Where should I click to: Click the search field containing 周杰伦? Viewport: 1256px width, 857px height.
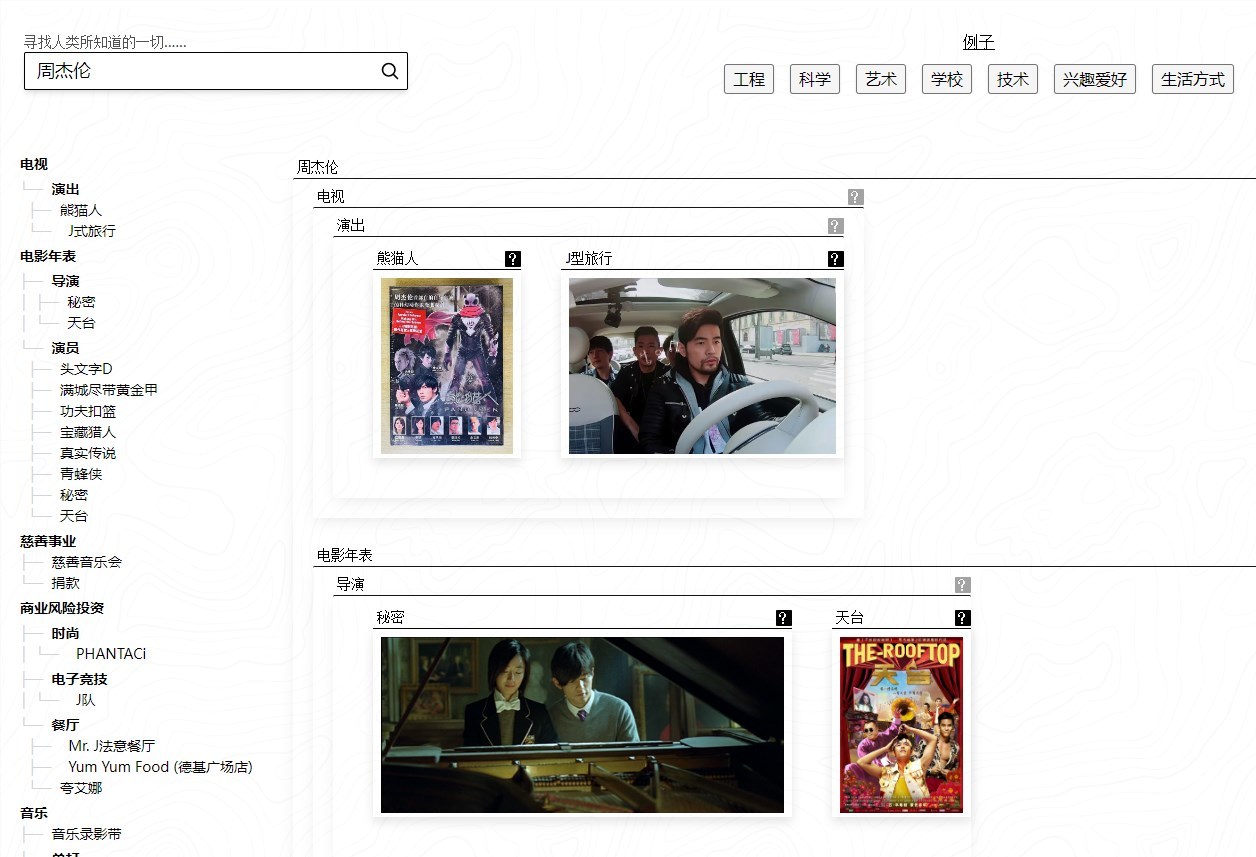click(x=216, y=71)
